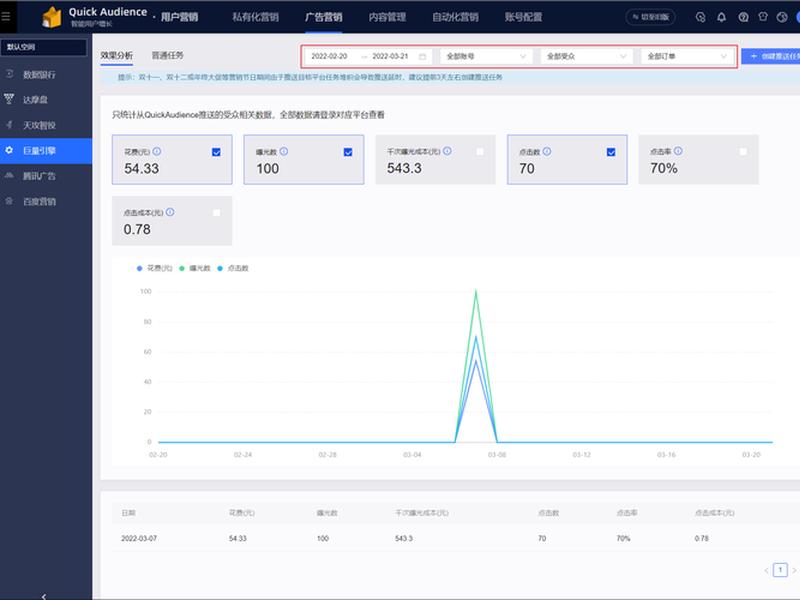Uncheck the 曝光数 metric checkbox
Viewport: 800px width, 600px height.
[x=348, y=152]
